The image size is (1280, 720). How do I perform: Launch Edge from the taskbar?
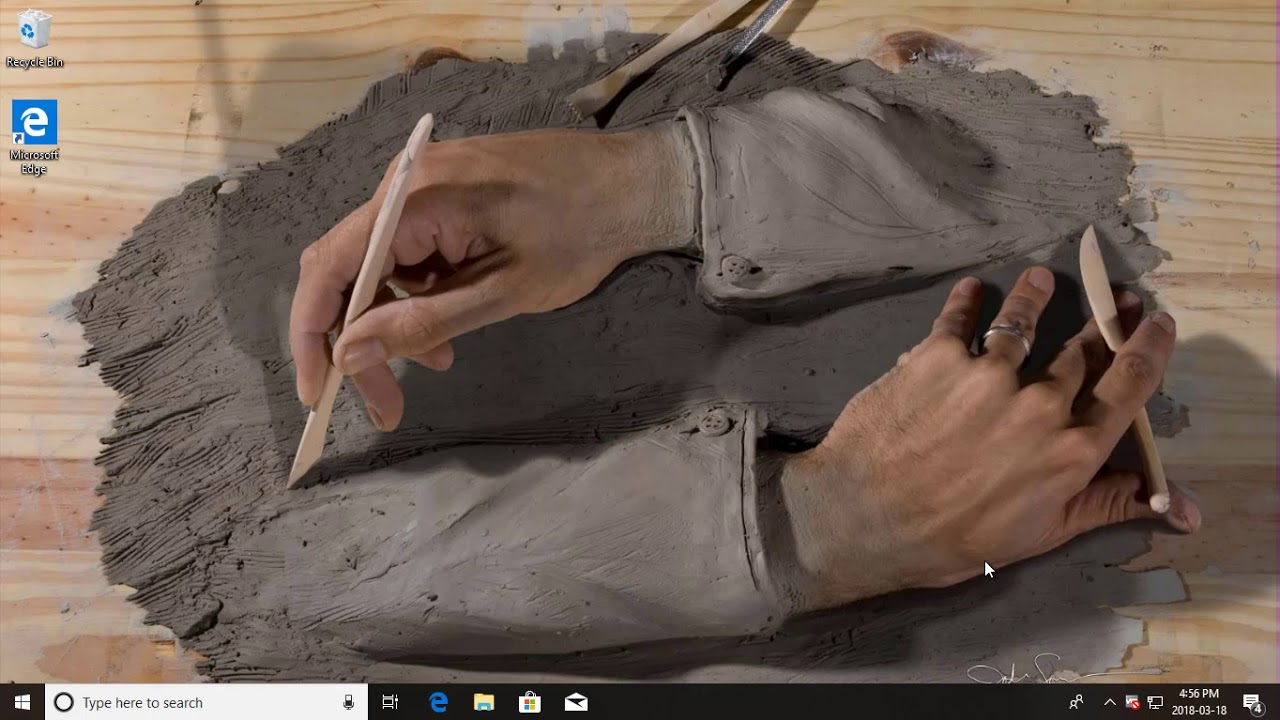point(438,702)
